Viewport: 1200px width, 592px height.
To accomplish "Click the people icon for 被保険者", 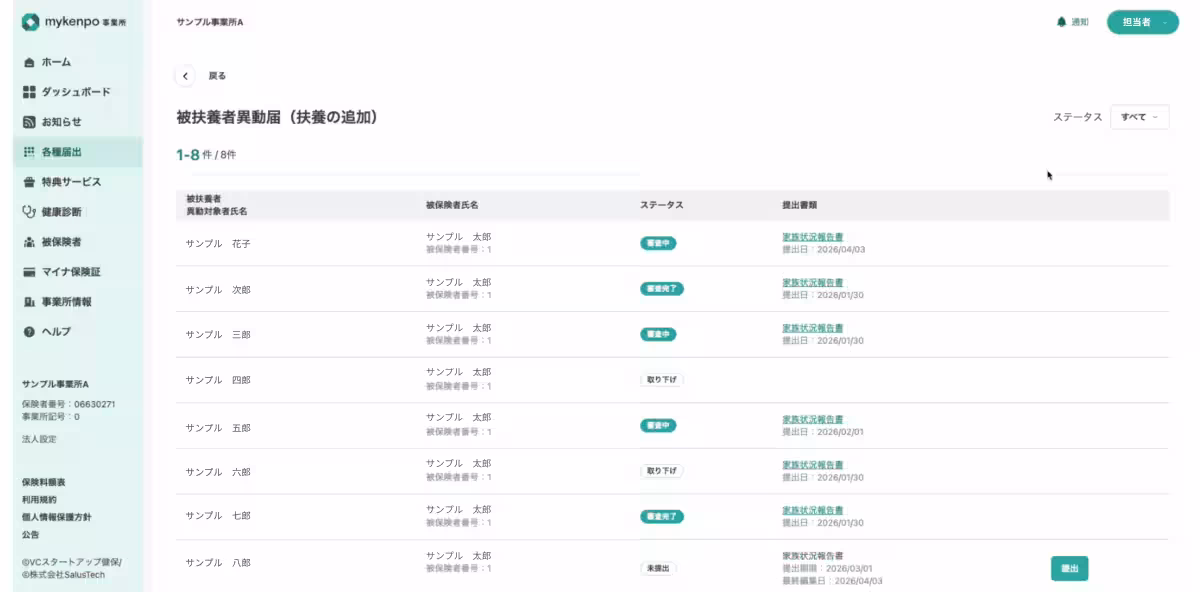I will click(x=29, y=242).
